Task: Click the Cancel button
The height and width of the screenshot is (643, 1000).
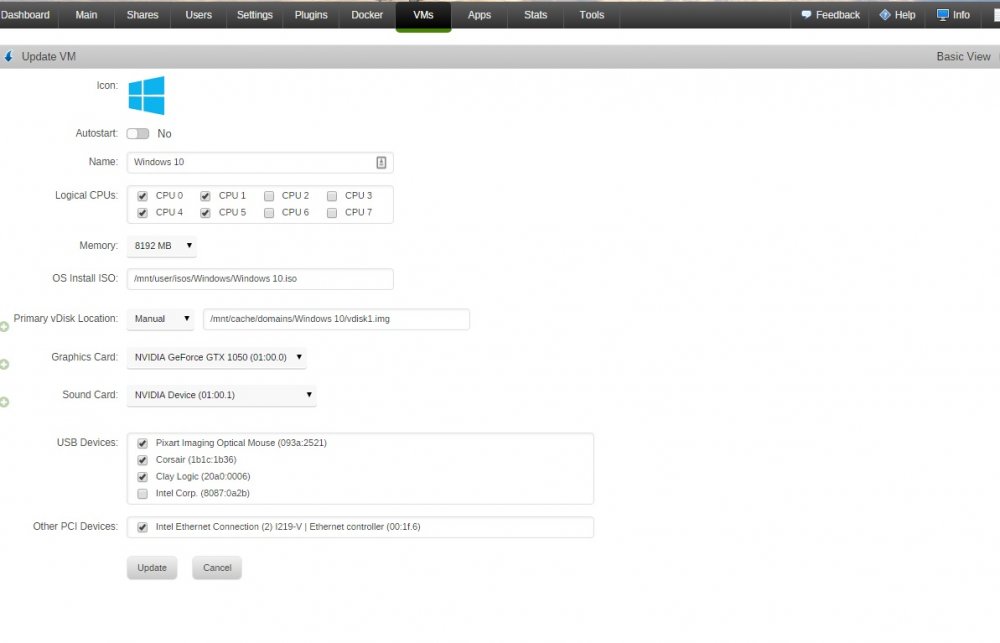Action: click(217, 568)
